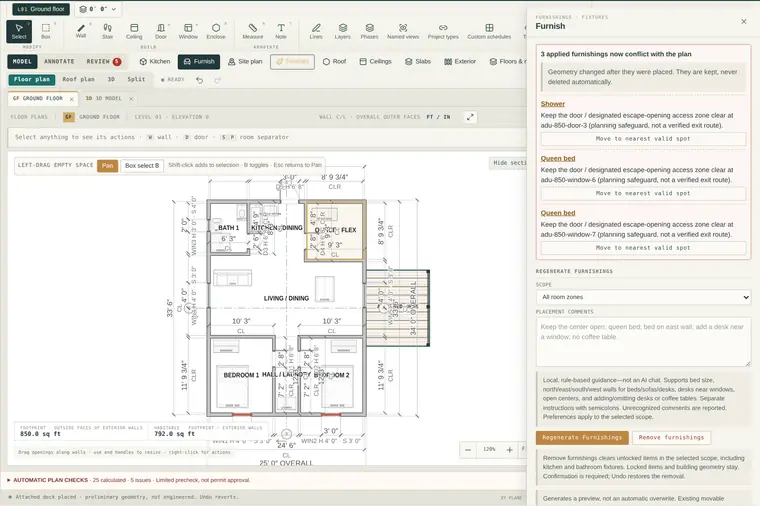Activate the Enclose tool
This screenshot has height=506, width=760.
pos(216,31)
